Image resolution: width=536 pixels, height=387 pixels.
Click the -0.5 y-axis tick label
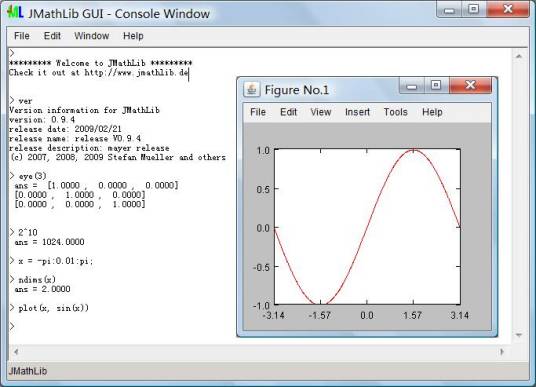coord(261,267)
